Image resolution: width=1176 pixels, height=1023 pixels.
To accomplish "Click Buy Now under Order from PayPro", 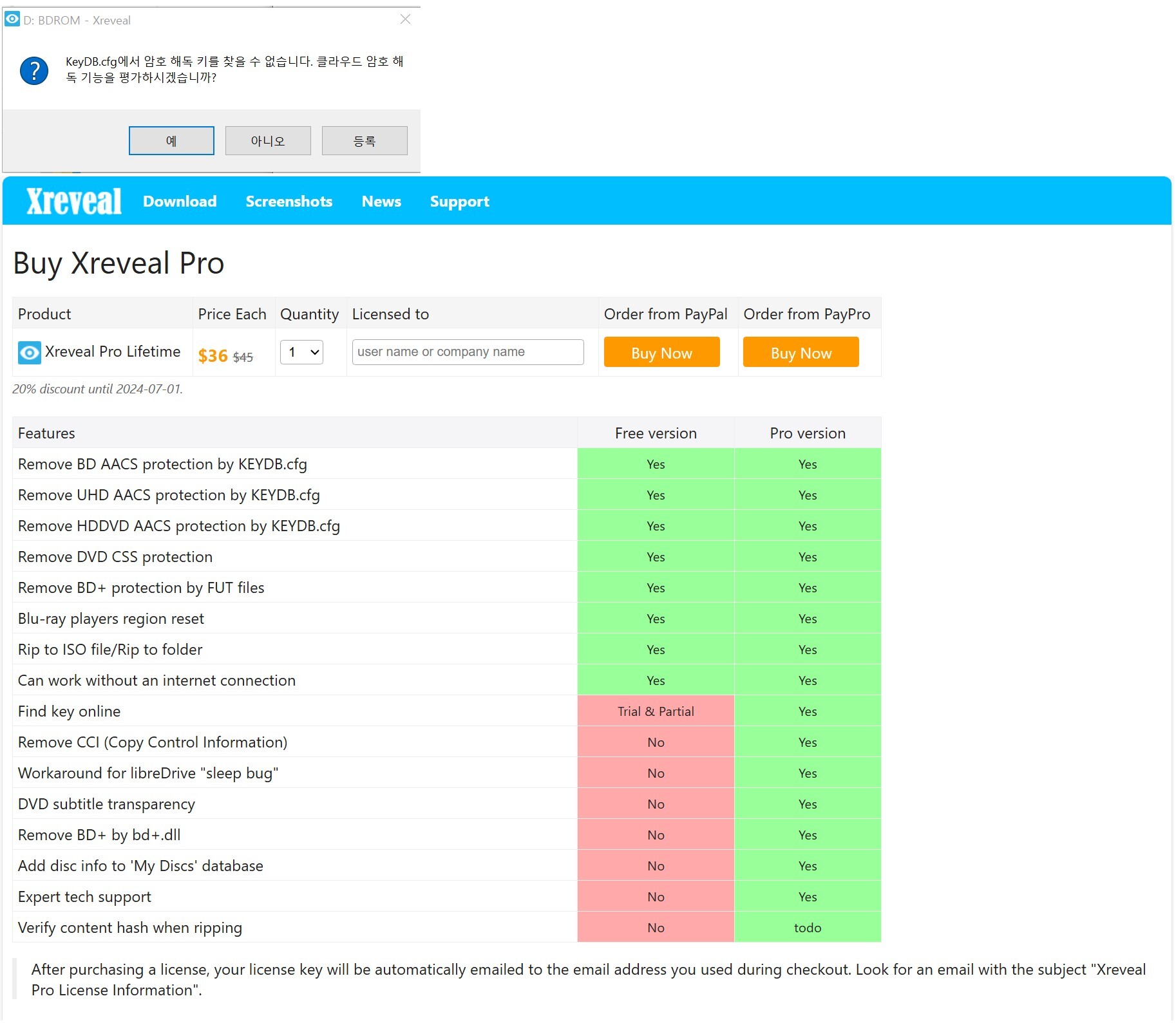I will (801, 353).
